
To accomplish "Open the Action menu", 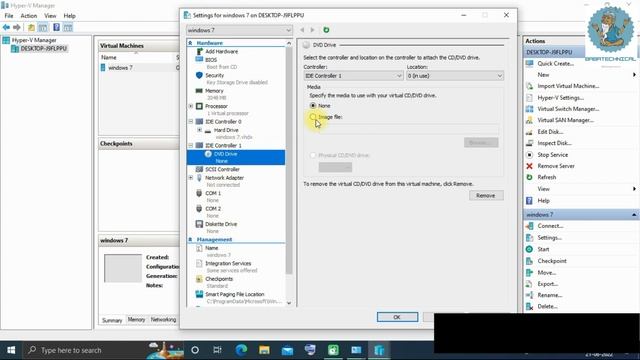I will pos(29,16).
